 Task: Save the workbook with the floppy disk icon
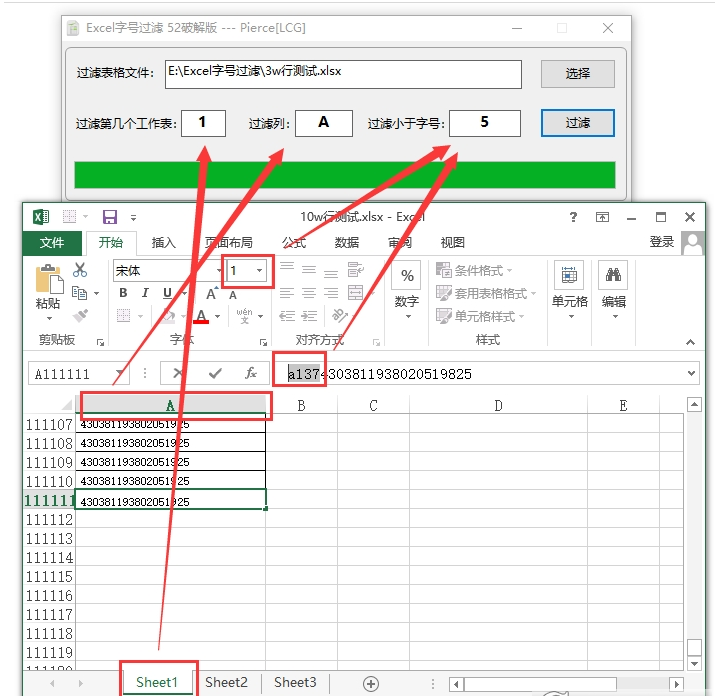(110, 217)
